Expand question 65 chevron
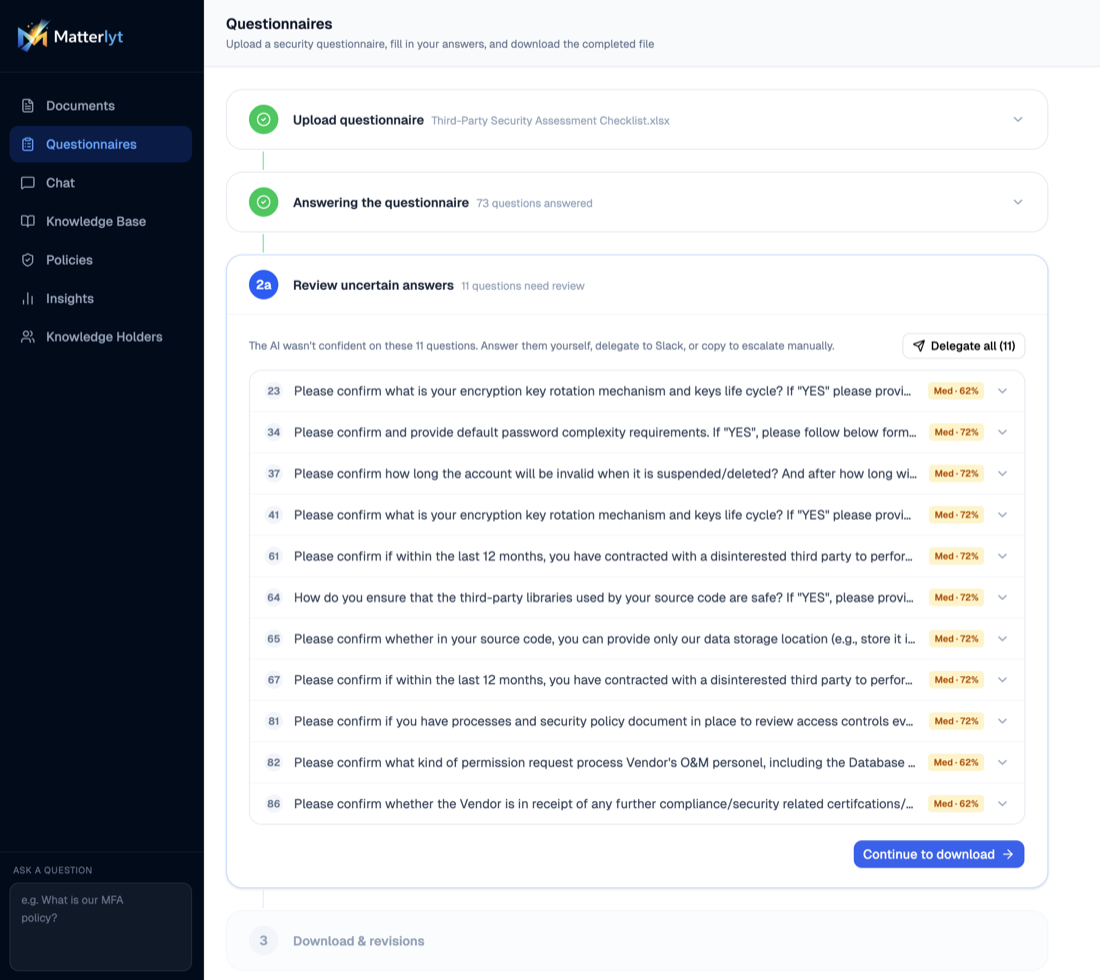 1002,639
